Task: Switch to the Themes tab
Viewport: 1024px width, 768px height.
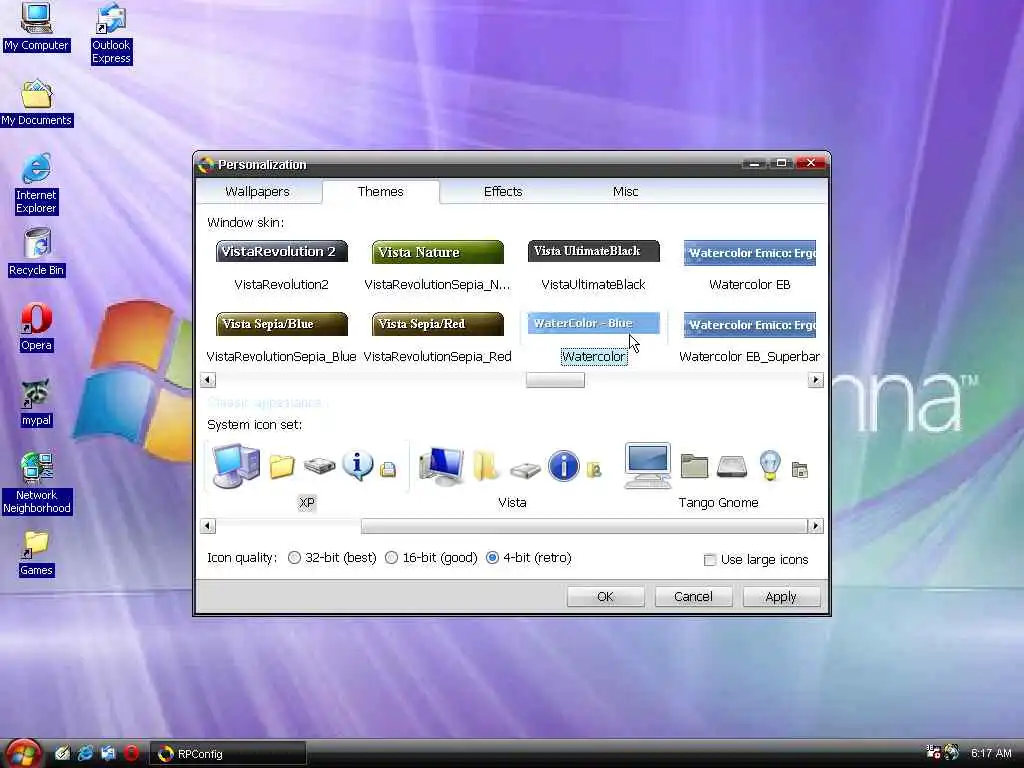Action: click(x=381, y=191)
